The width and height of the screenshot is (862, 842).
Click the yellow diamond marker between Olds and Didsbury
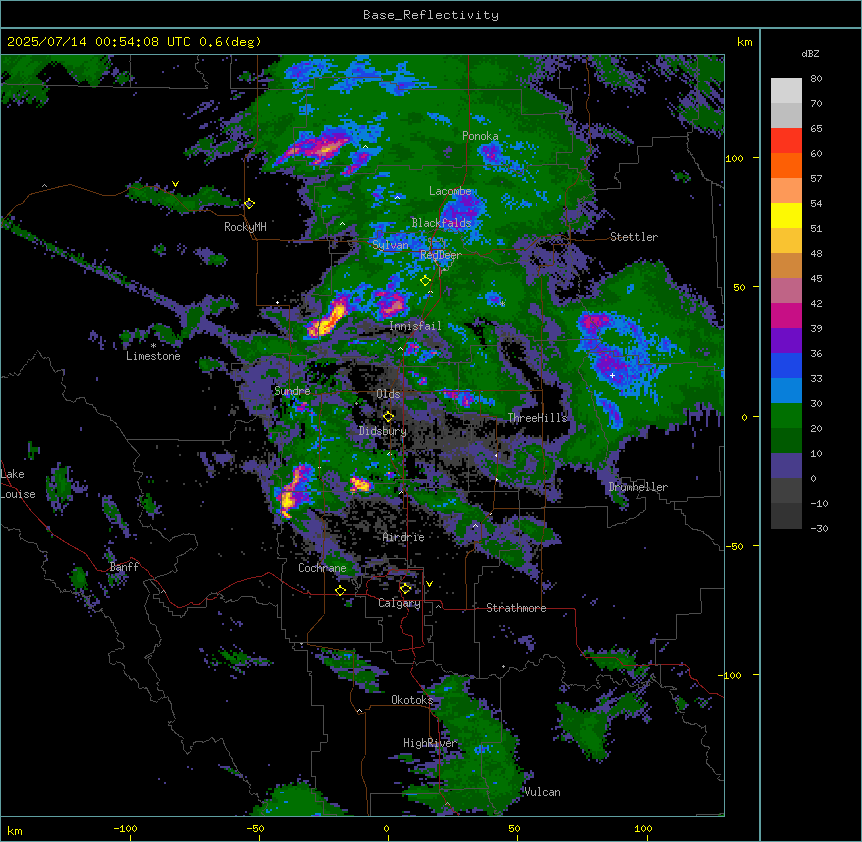click(x=388, y=417)
